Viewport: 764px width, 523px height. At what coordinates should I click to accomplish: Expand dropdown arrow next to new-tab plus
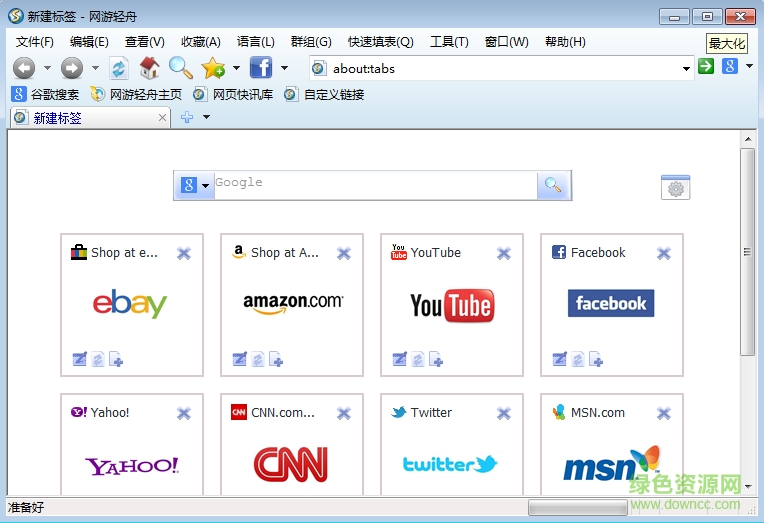tap(206, 117)
